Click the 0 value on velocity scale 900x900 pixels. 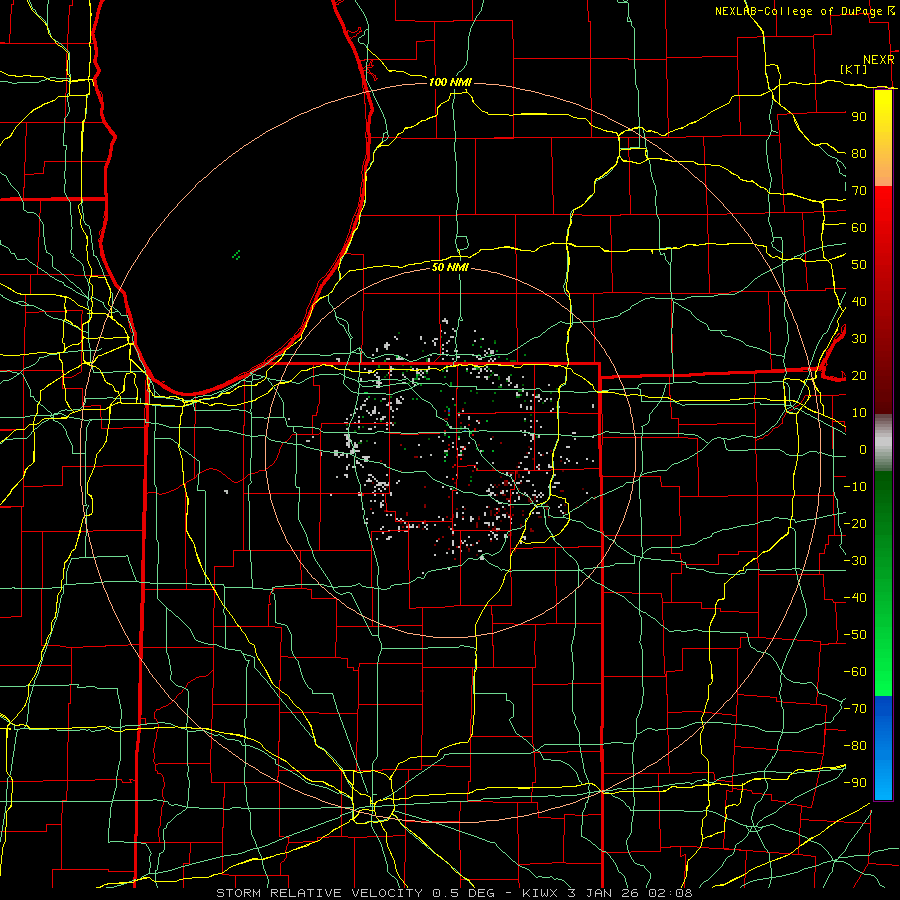point(863,449)
